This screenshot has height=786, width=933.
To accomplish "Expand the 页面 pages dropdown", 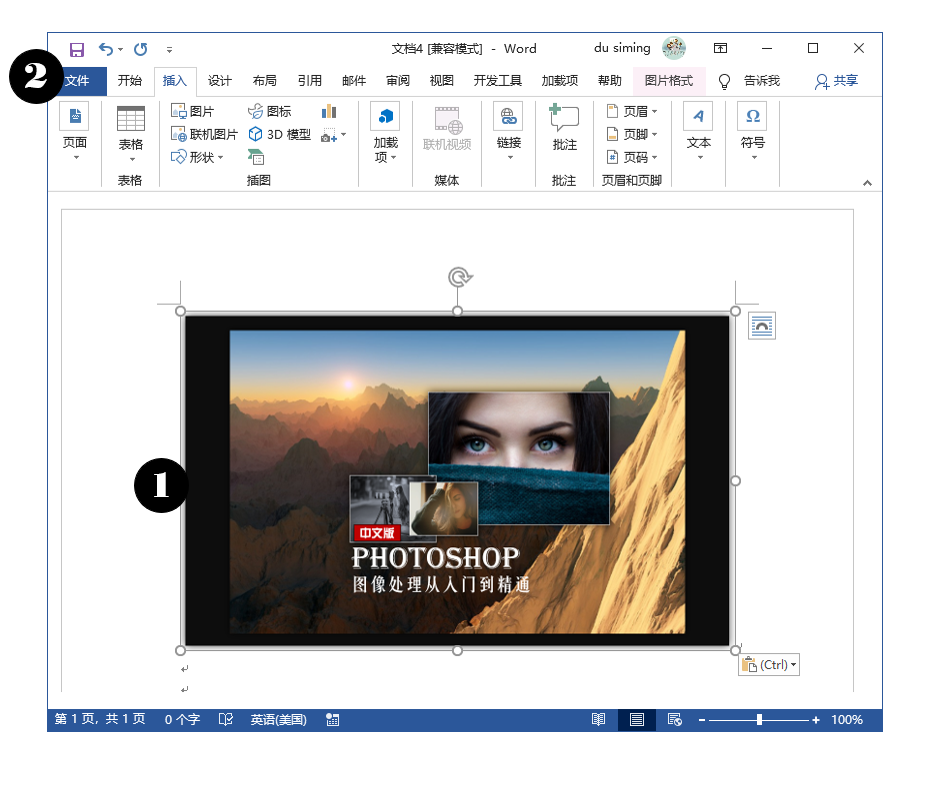I will click(x=75, y=132).
